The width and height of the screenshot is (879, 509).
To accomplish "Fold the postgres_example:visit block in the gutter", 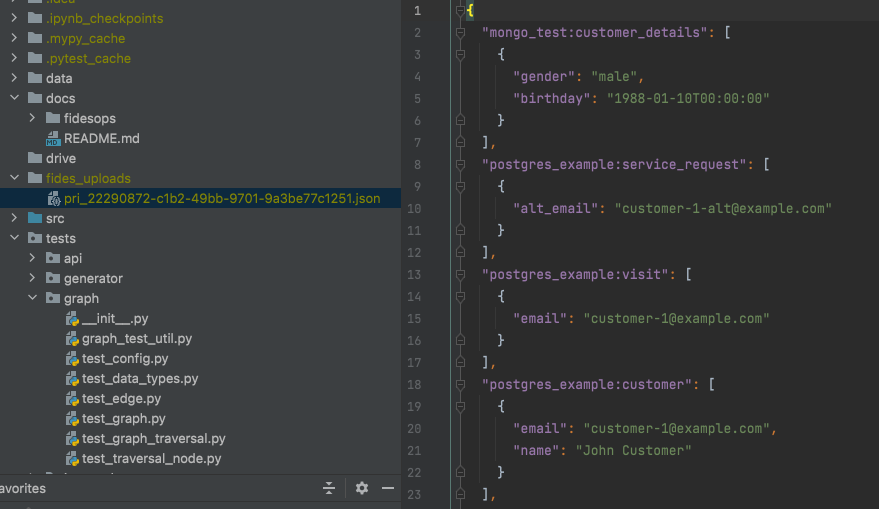I will click(x=460, y=274).
